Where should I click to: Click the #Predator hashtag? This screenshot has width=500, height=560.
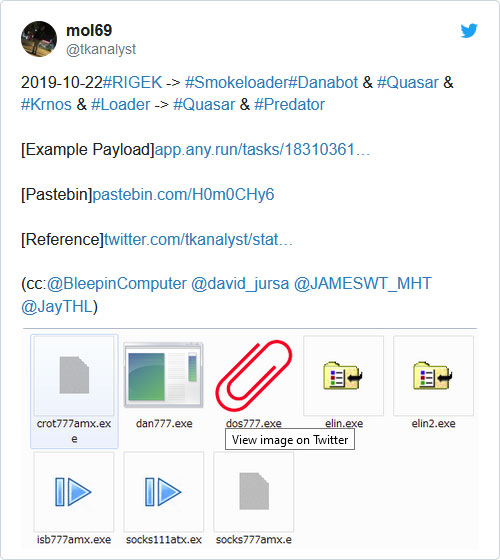point(289,105)
